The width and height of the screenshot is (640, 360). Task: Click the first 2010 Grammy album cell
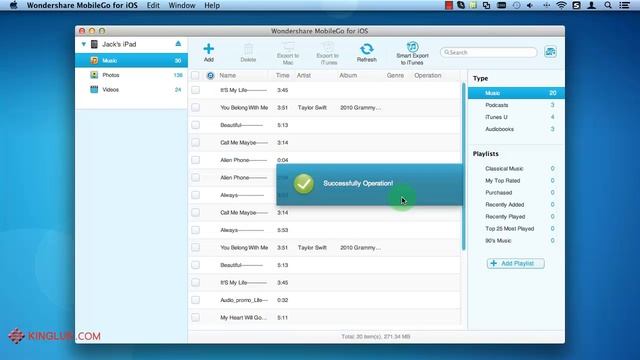(360, 108)
